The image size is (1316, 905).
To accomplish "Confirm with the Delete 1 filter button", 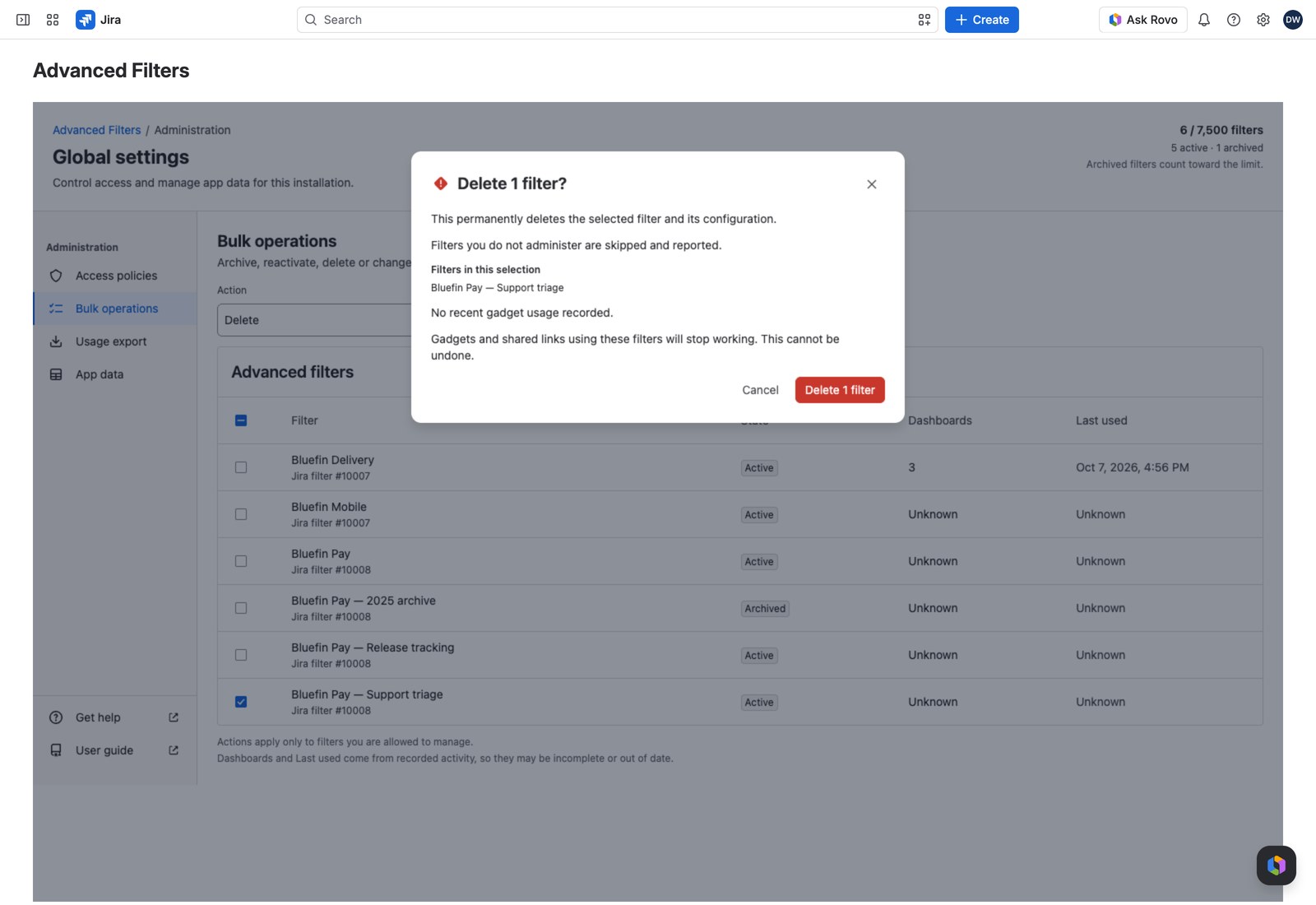I will tap(840, 390).
